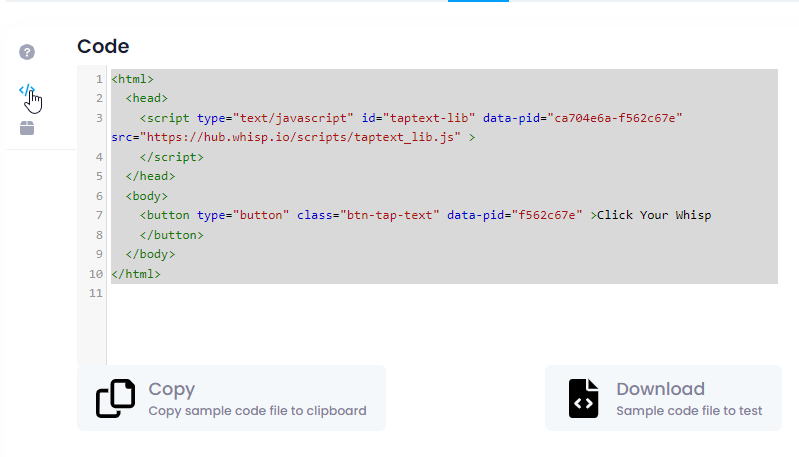Screen dimensions: 799x457
Task: Click the Download code file icon
Action: (x=583, y=398)
